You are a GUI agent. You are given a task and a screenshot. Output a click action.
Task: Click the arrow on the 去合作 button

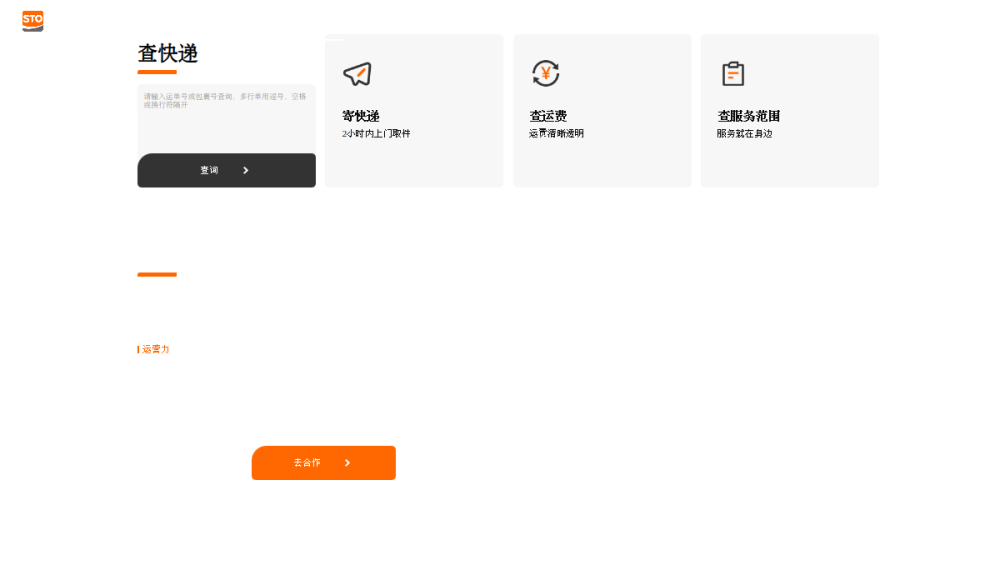(x=348, y=463)
